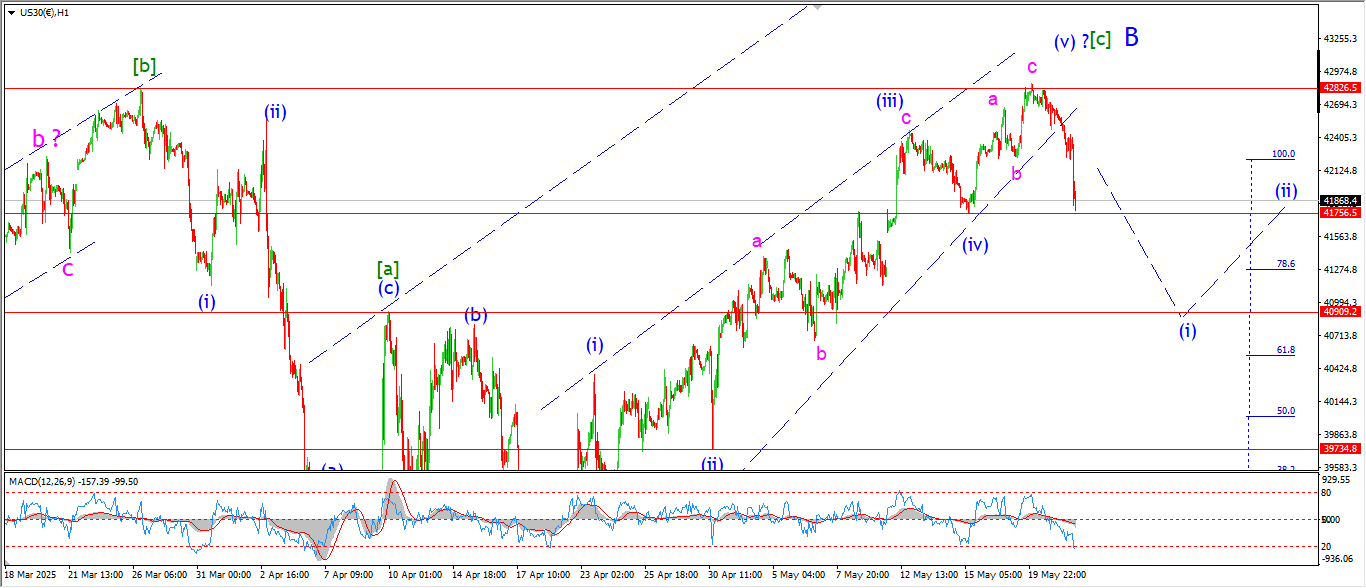1366x588 pixels.
Task: Select the red 42826.5 price tag
Action: click(1340, 88)
